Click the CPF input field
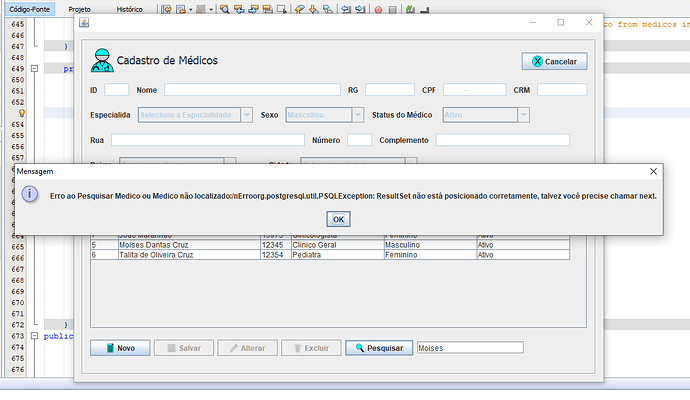Image resolution: width=690 pixels, height=400 pixels. click(474, 90)
